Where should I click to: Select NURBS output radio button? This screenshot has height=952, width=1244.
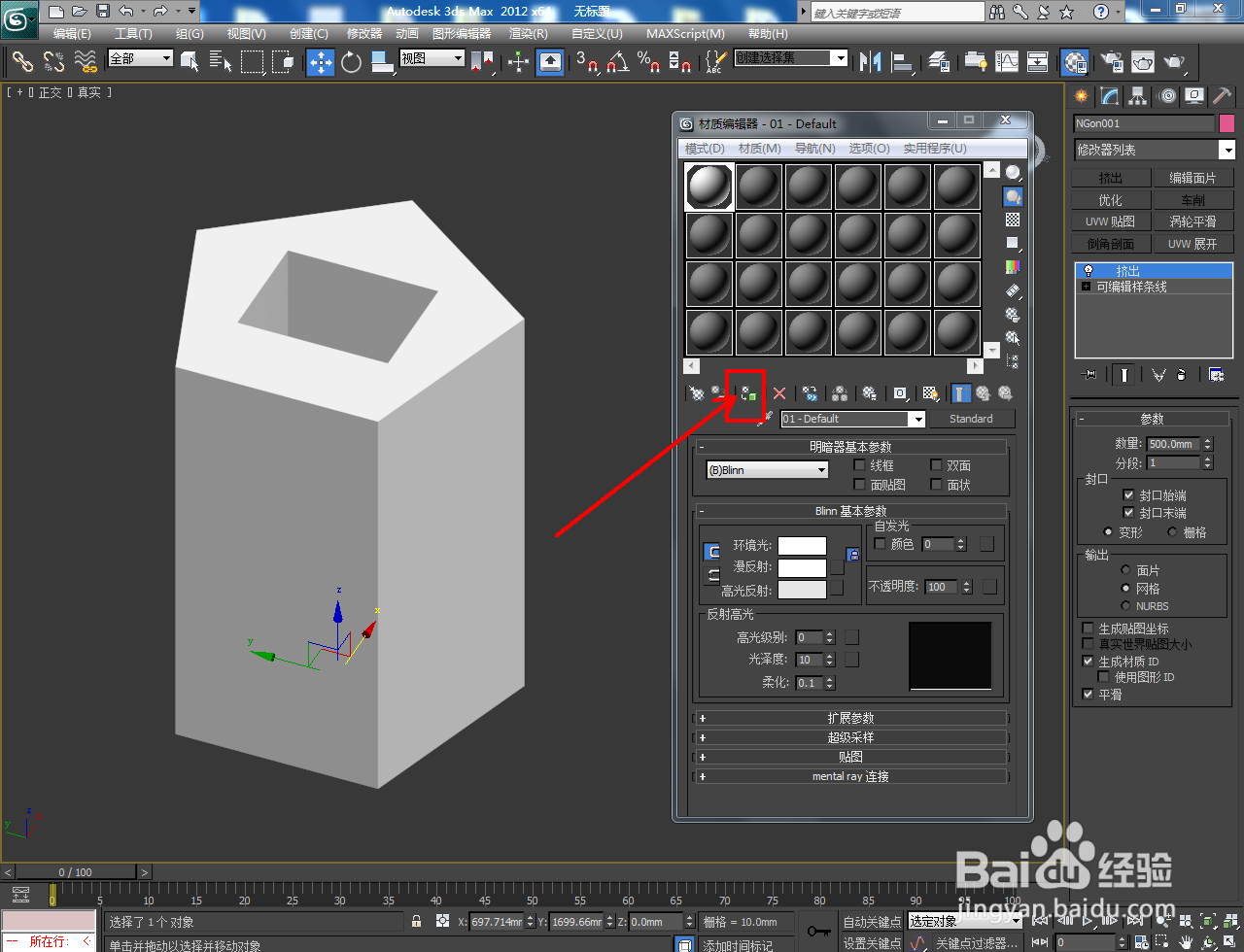[1126, 606]
